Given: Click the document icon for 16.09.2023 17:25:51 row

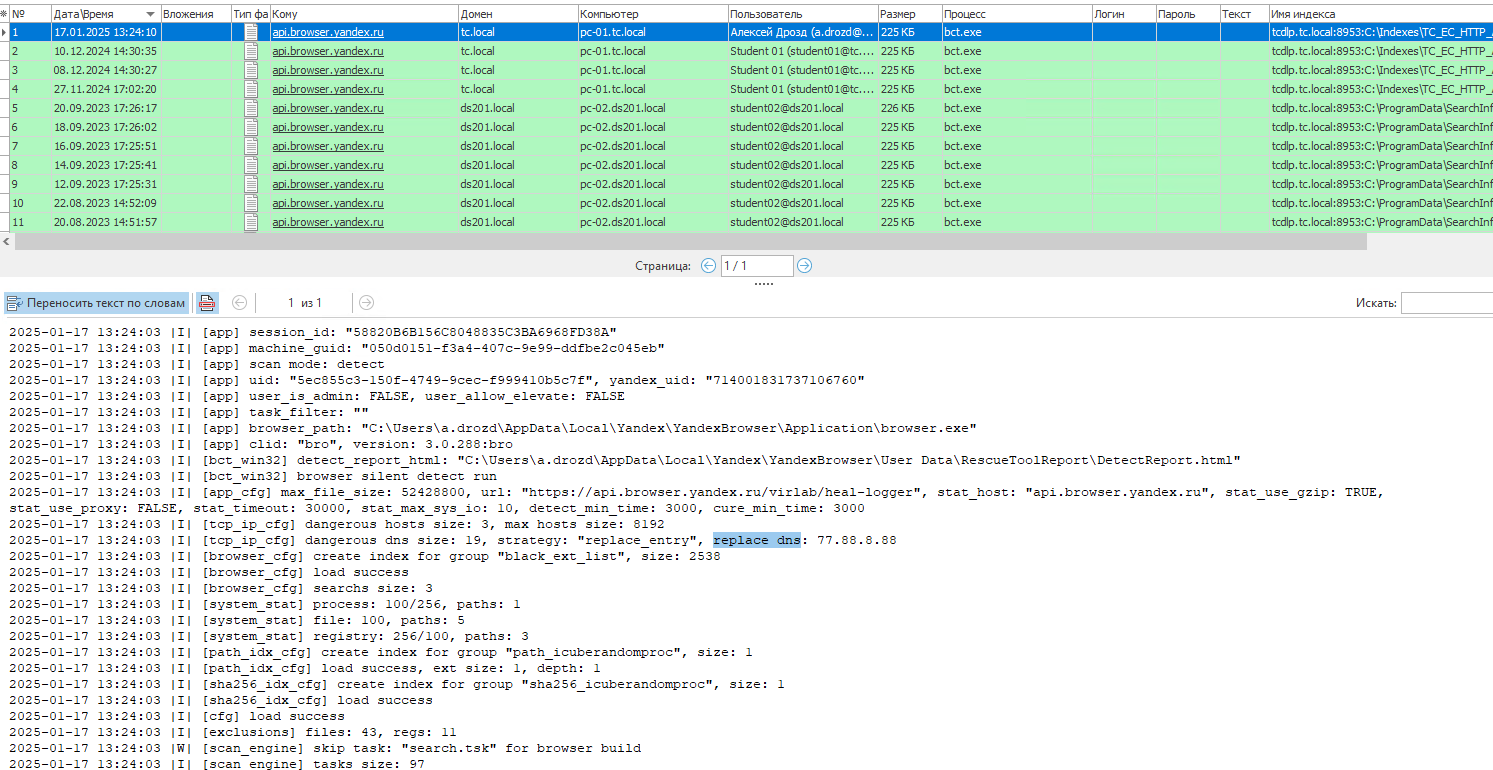Looking at the screenshot, I should pos(251,146).
